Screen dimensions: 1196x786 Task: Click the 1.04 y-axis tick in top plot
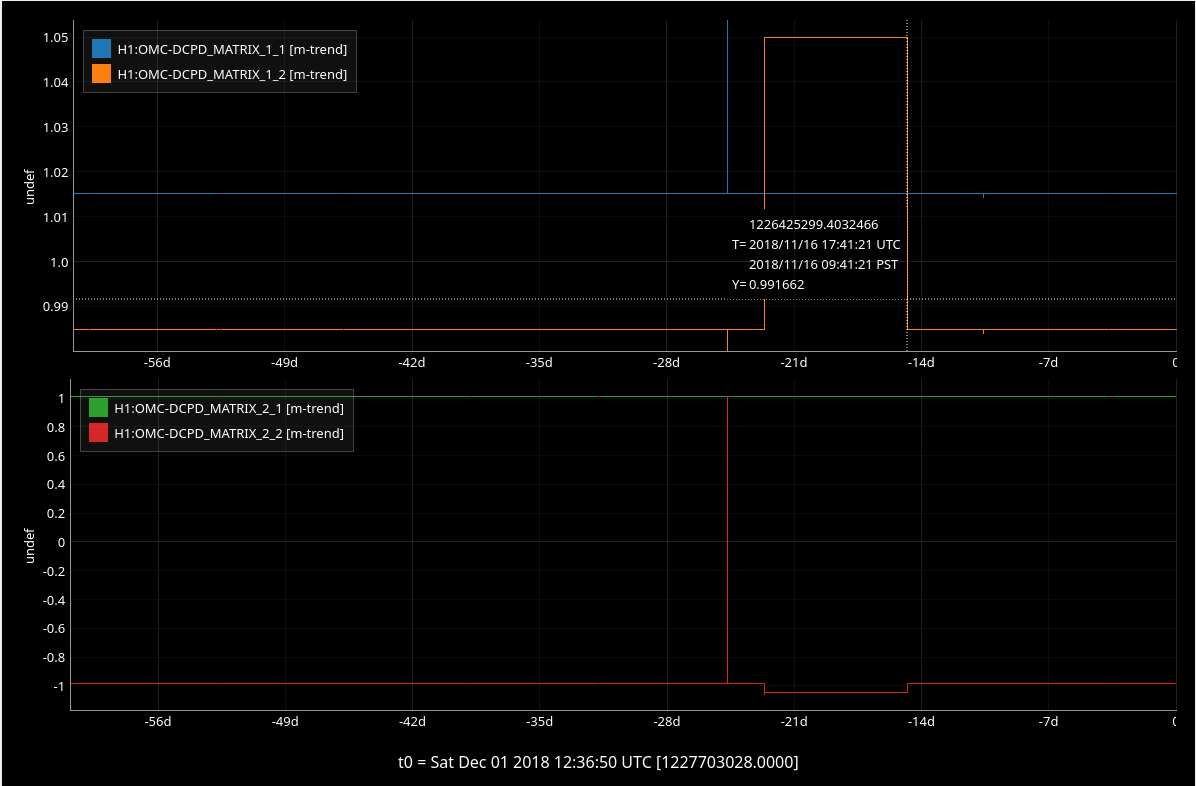tap(56, 82)
